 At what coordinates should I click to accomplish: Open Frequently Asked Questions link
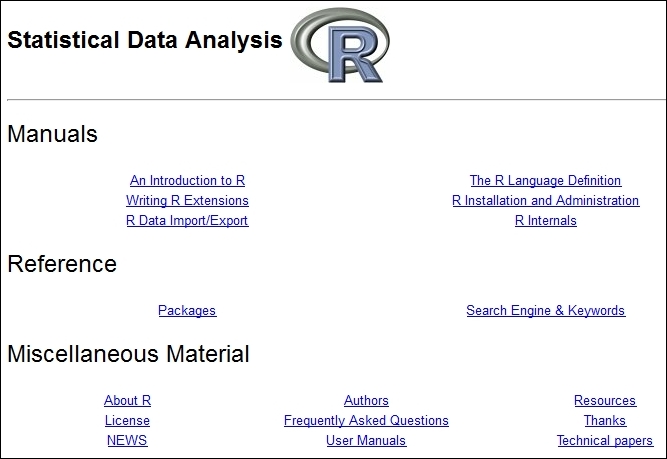[x=366, y=420]
